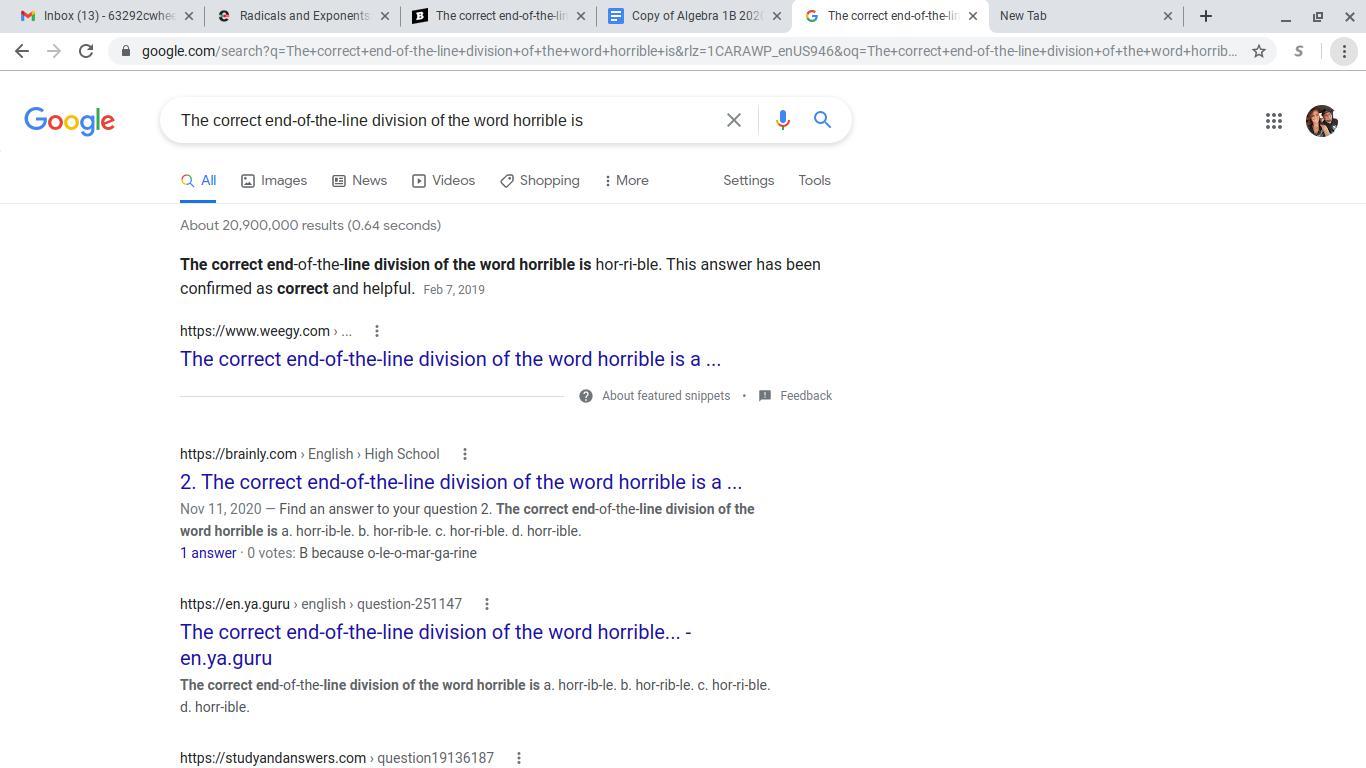This screenshot has height=768, width=1366.
Task: Reload the current page
Action: [x=86, y=51]
